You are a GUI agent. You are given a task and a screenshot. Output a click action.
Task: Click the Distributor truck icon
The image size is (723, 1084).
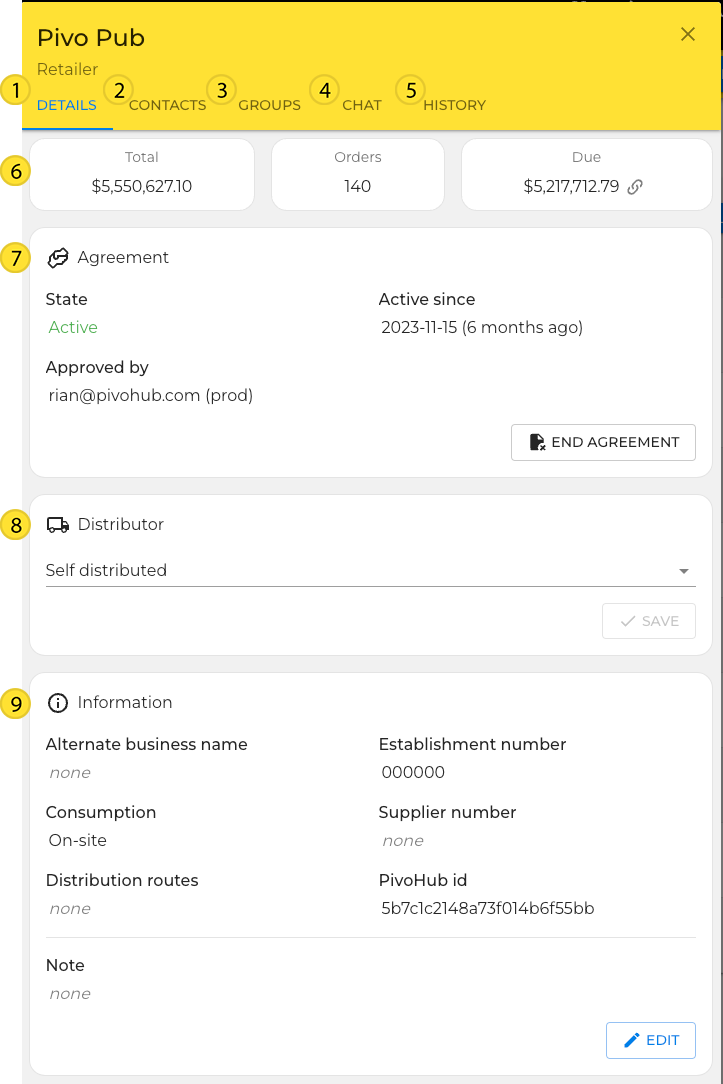tap(58, 525)
